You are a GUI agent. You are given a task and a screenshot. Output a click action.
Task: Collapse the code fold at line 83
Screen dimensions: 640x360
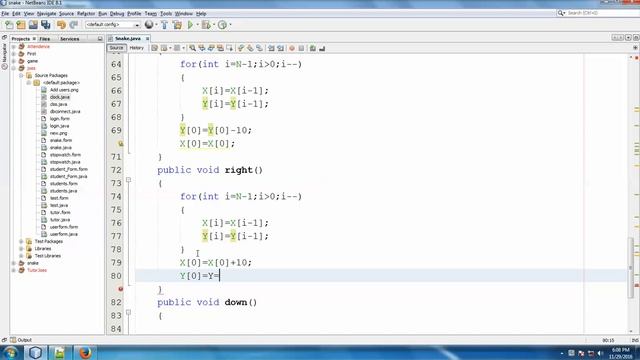[x=129, y=312]
